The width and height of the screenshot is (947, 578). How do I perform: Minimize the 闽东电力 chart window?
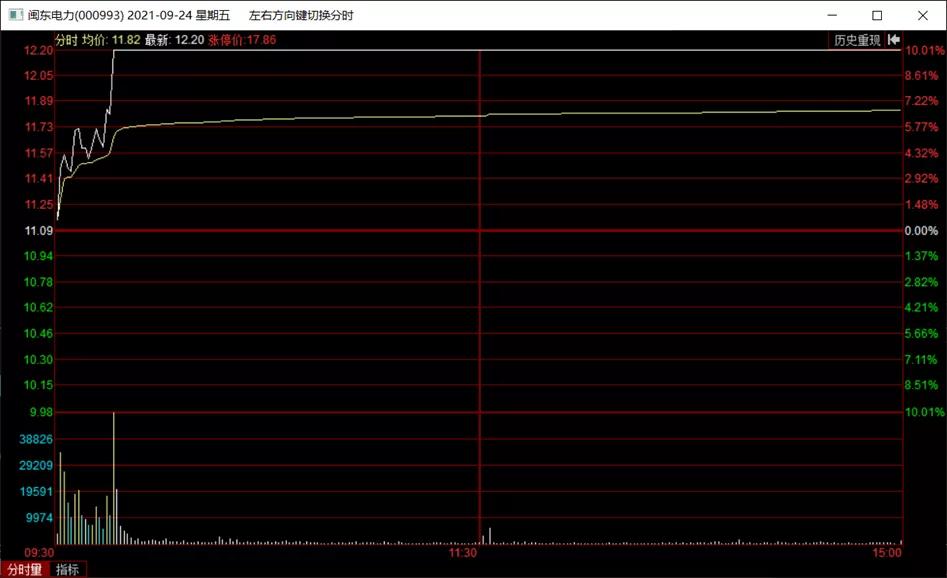point(832,15)
